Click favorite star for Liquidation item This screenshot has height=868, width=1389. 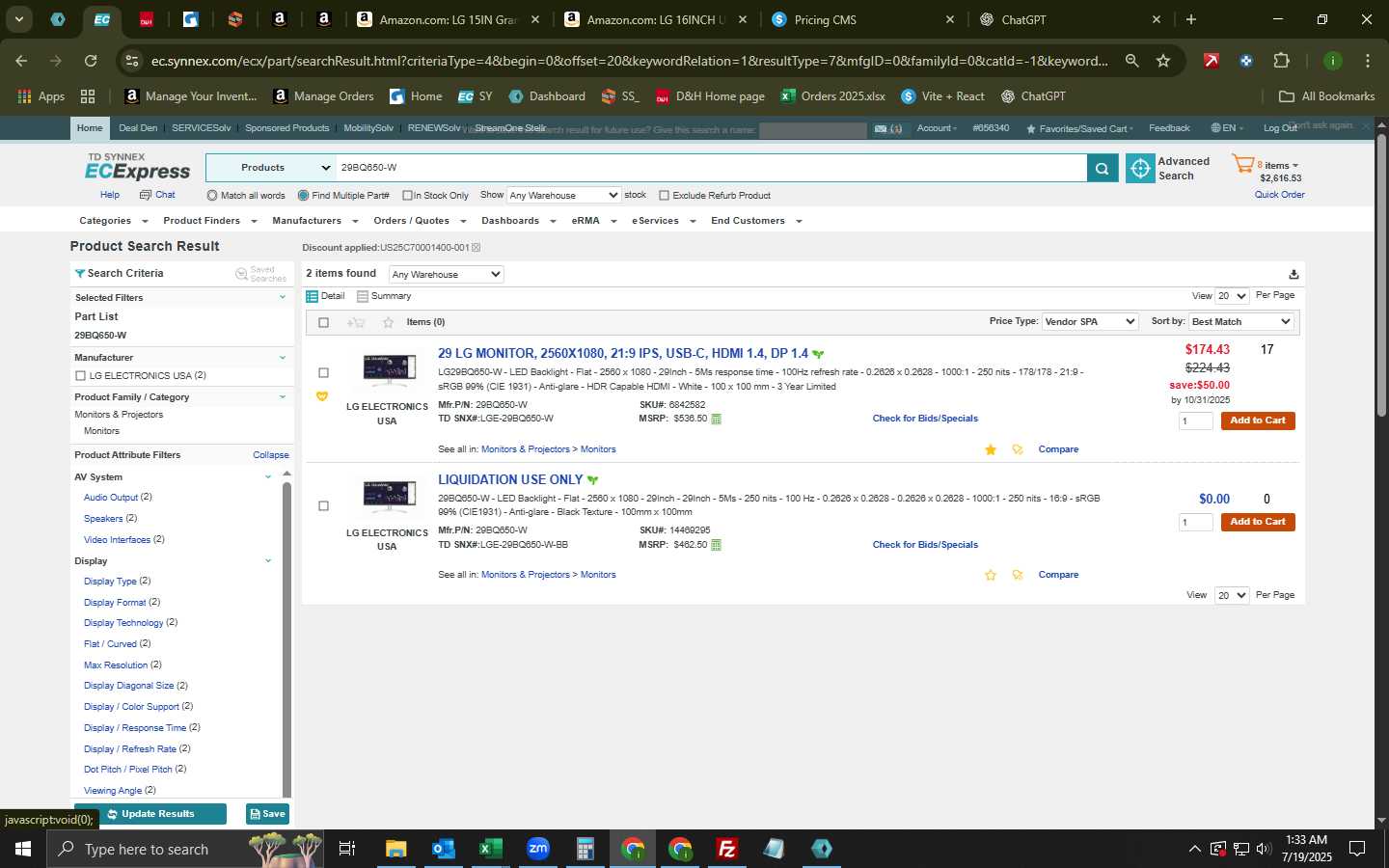[x=991, y=576]
